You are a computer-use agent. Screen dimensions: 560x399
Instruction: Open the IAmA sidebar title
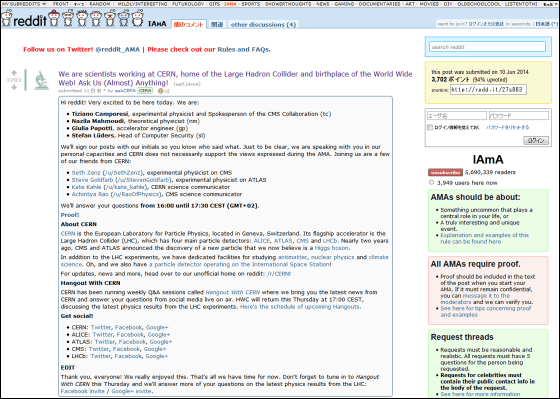point(488,160)
